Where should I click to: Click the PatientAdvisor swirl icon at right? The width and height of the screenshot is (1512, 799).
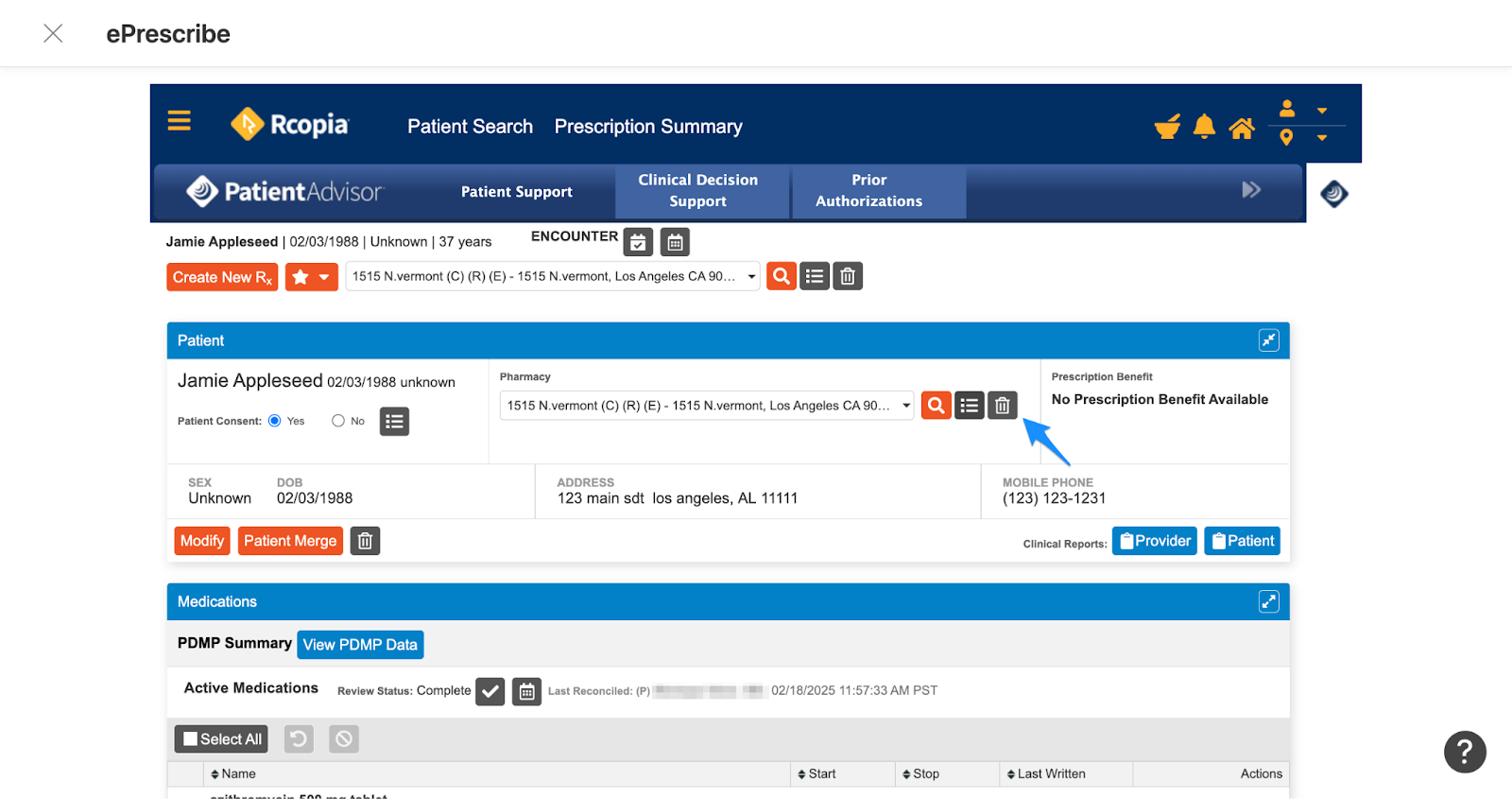pos(1334,194)
